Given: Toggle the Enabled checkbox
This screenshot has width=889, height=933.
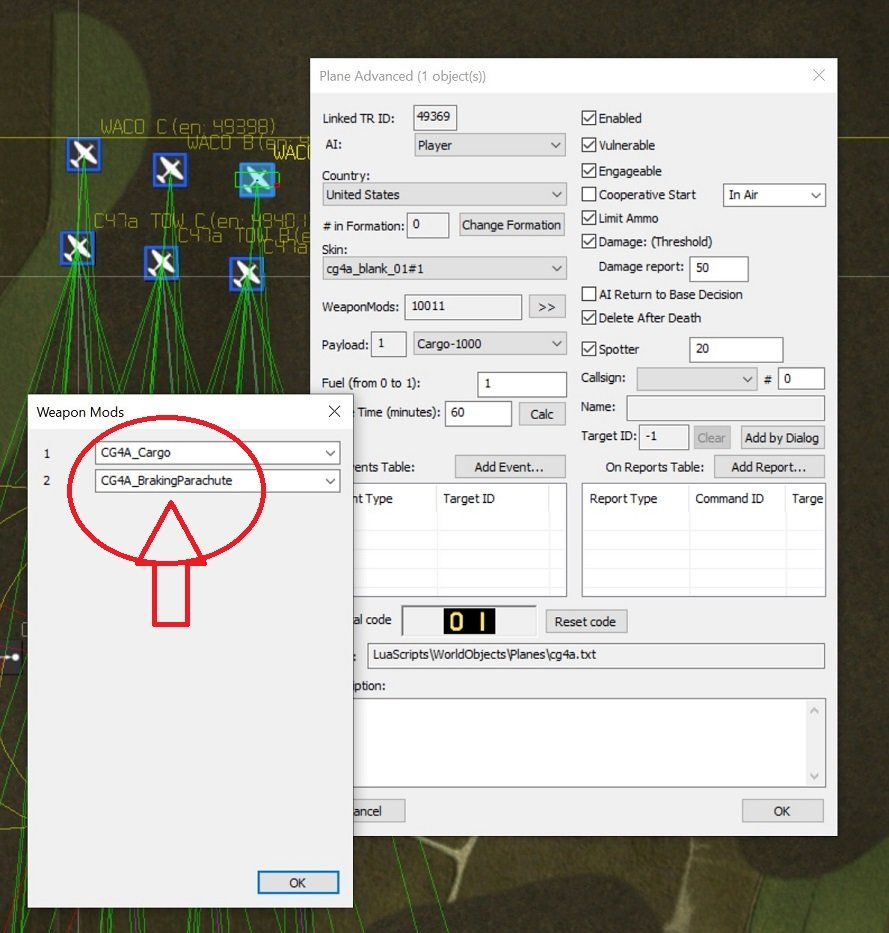Looking at the screenshot, I should [x=589, y=118].
